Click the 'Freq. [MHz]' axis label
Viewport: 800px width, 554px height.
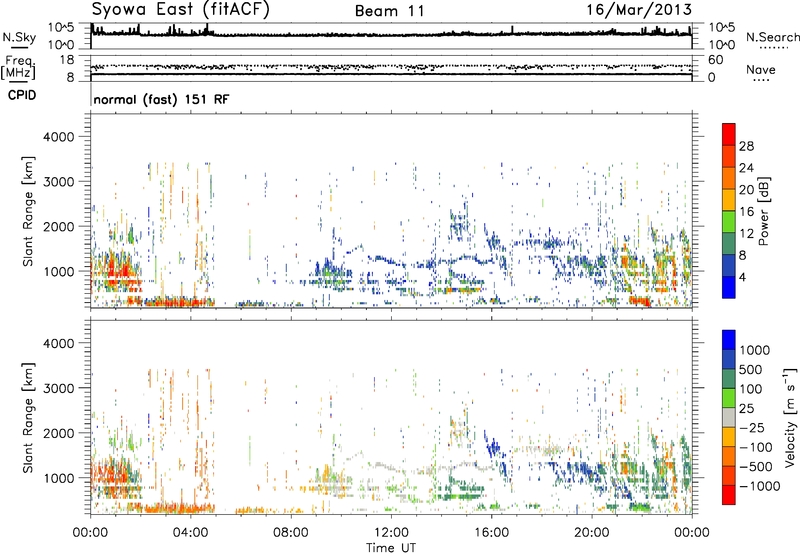[x=19, y=68]
